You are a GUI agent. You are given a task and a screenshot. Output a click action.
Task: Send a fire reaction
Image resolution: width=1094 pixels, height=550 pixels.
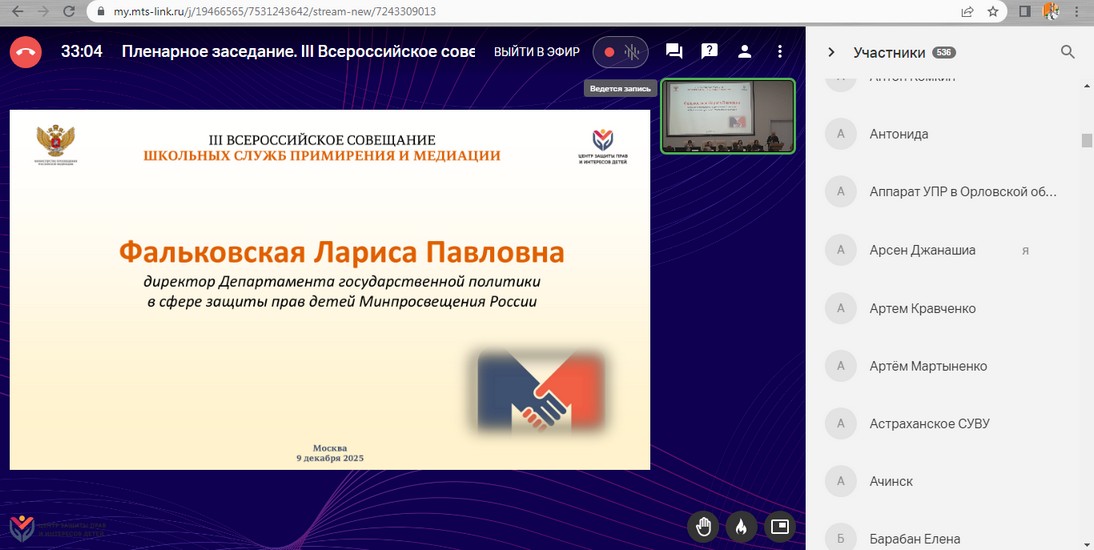click(741, 525)
